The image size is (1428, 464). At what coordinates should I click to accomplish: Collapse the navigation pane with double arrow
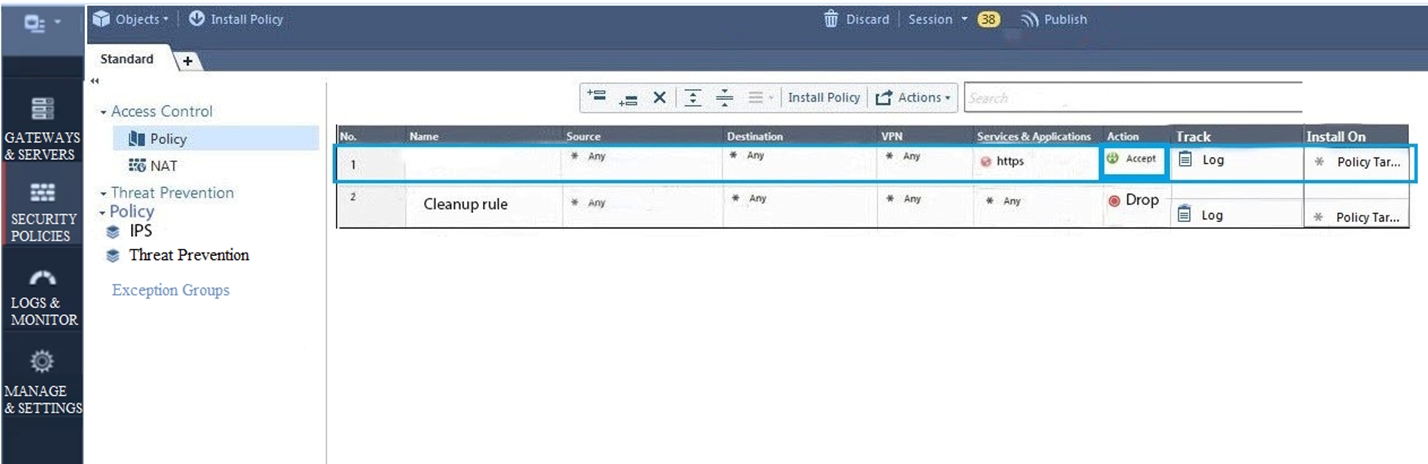(94, 81)
